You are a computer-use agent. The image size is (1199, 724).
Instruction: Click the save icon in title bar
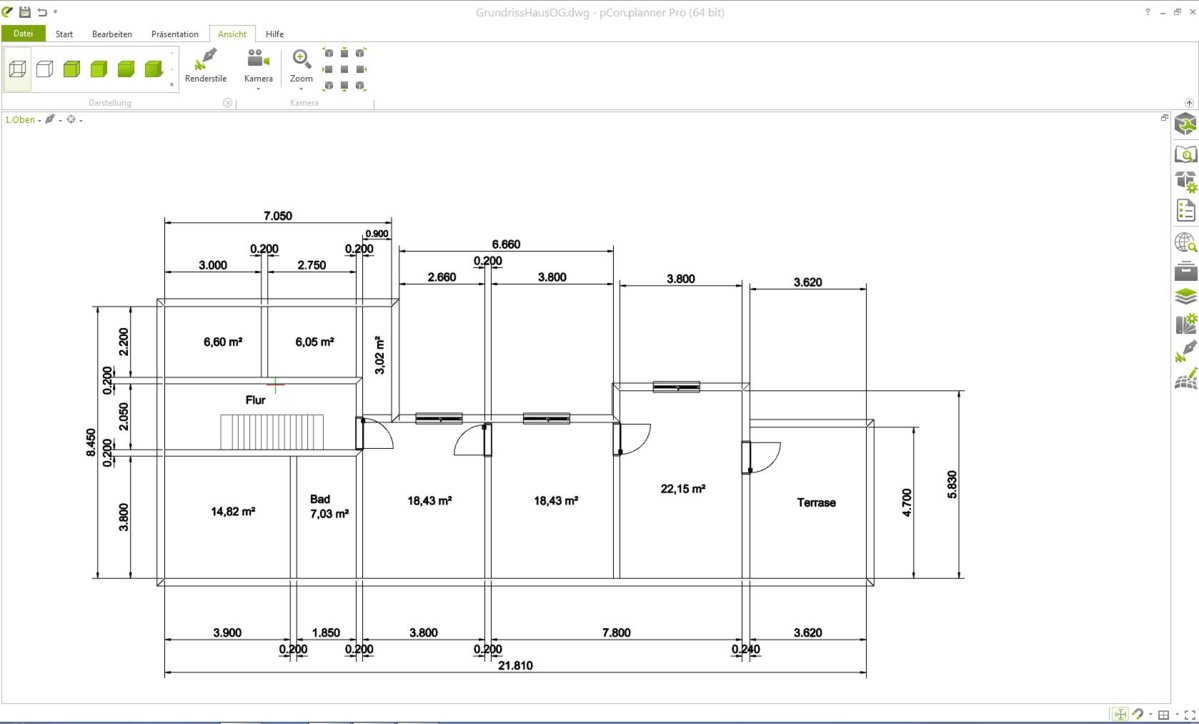coord(25,11)
